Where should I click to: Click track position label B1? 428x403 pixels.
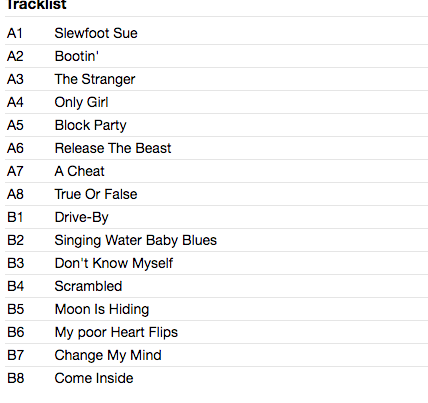[15, 217]
